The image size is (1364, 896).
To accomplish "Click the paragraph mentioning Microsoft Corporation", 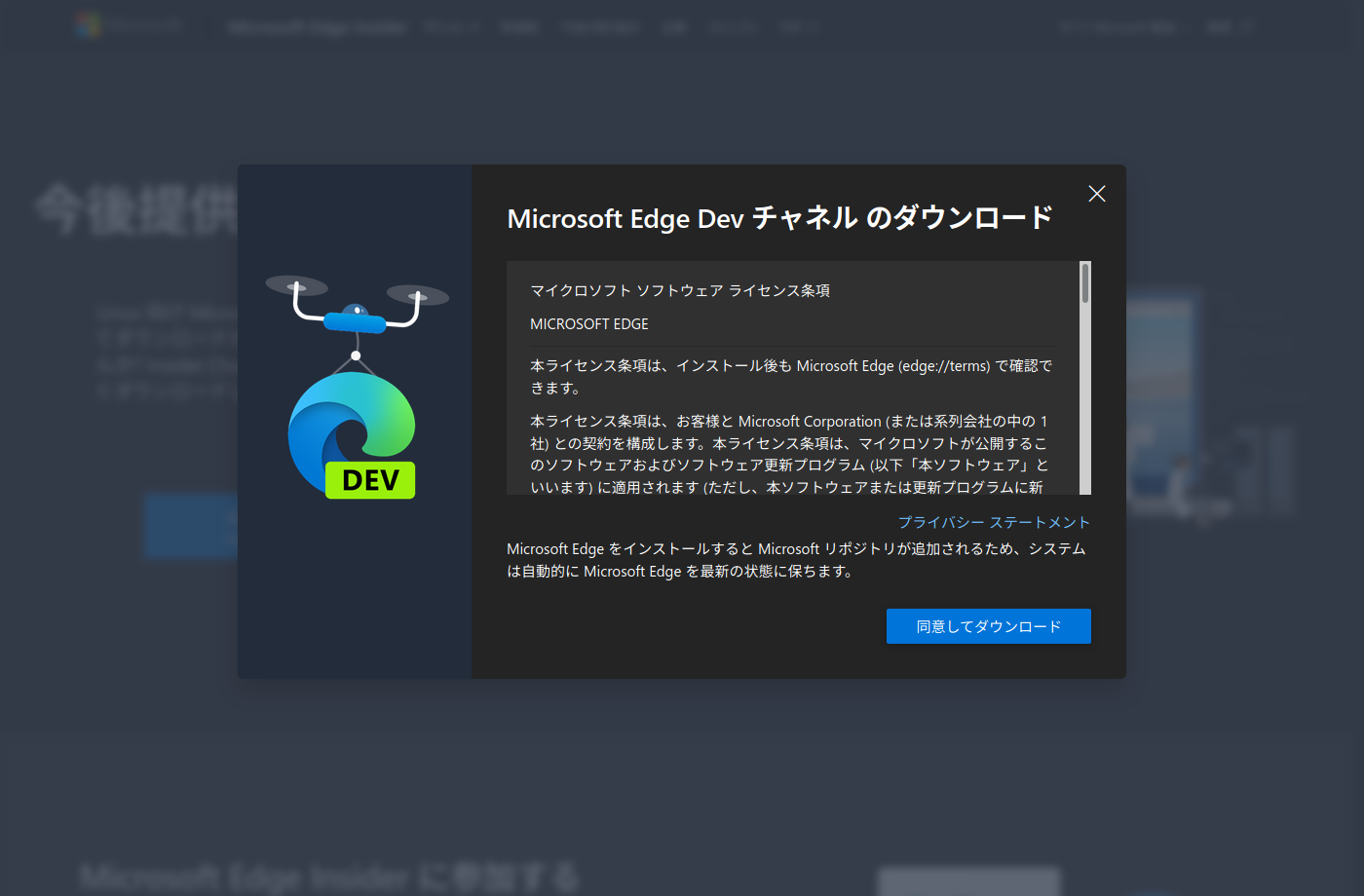I will click(791, 454).
